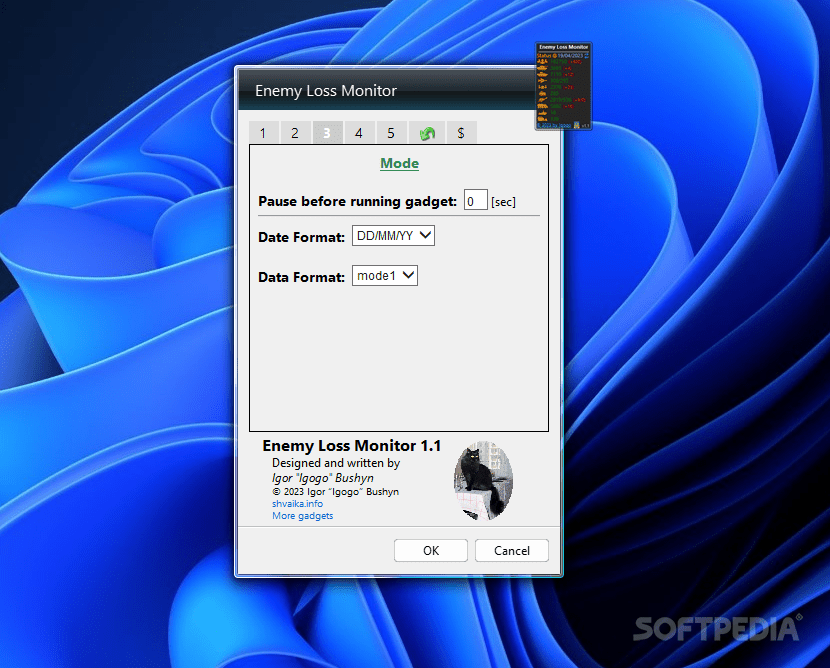Open settings tab 1
Screen dimensions: 830x668
coord(264,132)
